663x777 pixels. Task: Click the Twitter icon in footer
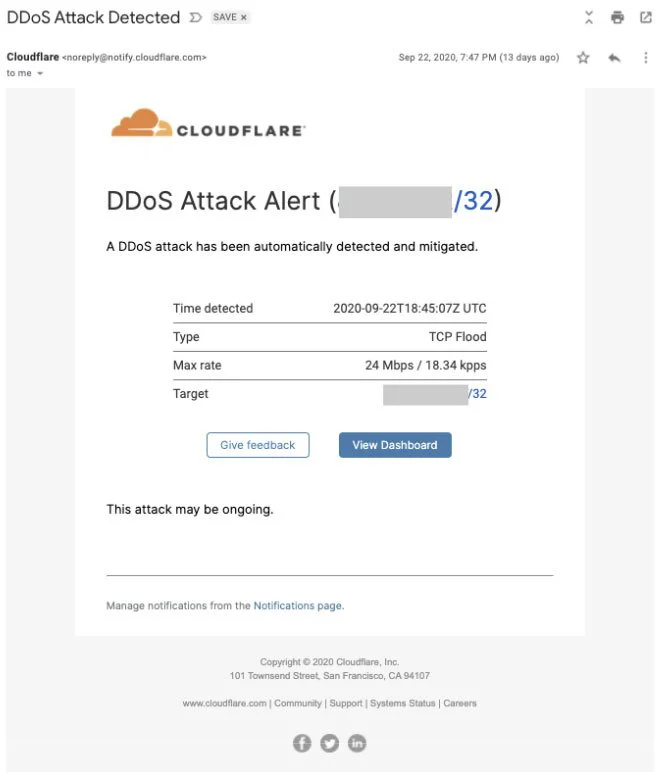[330, 743]
